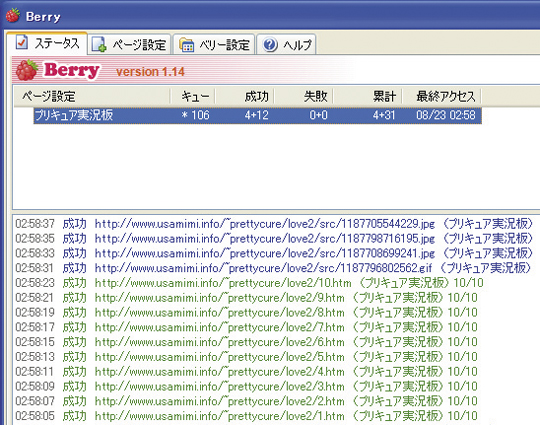Select log entry for love2/9.htm

246,298
